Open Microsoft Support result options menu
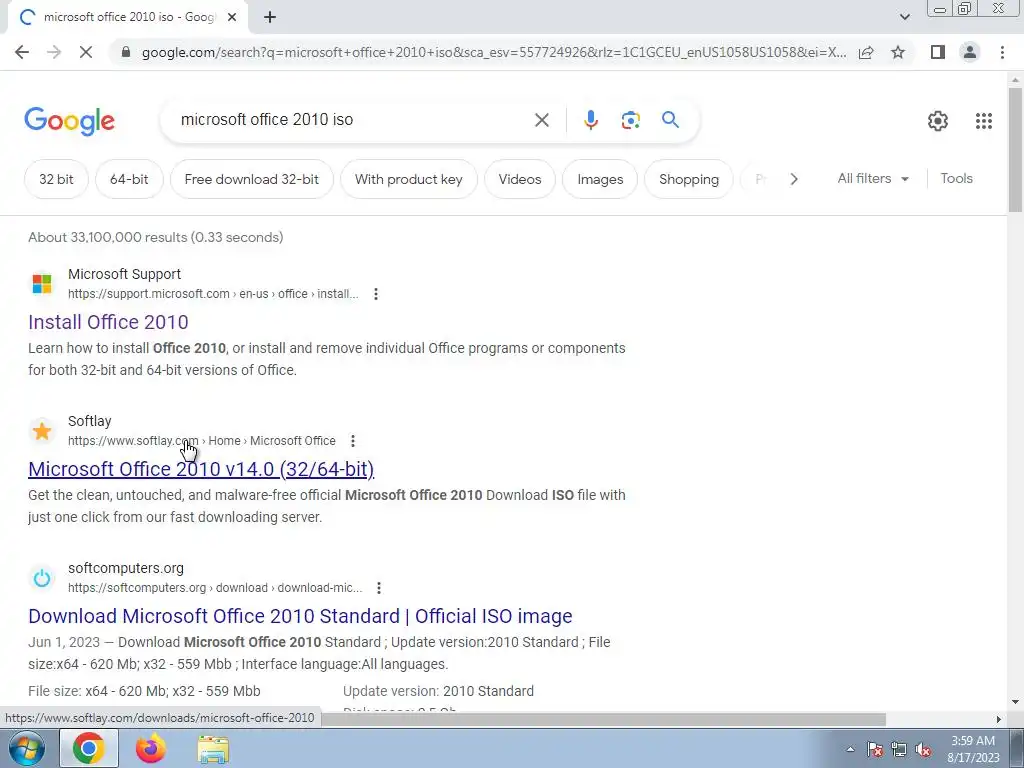The height and width of the screenshot is (768, 1024). 376,294
